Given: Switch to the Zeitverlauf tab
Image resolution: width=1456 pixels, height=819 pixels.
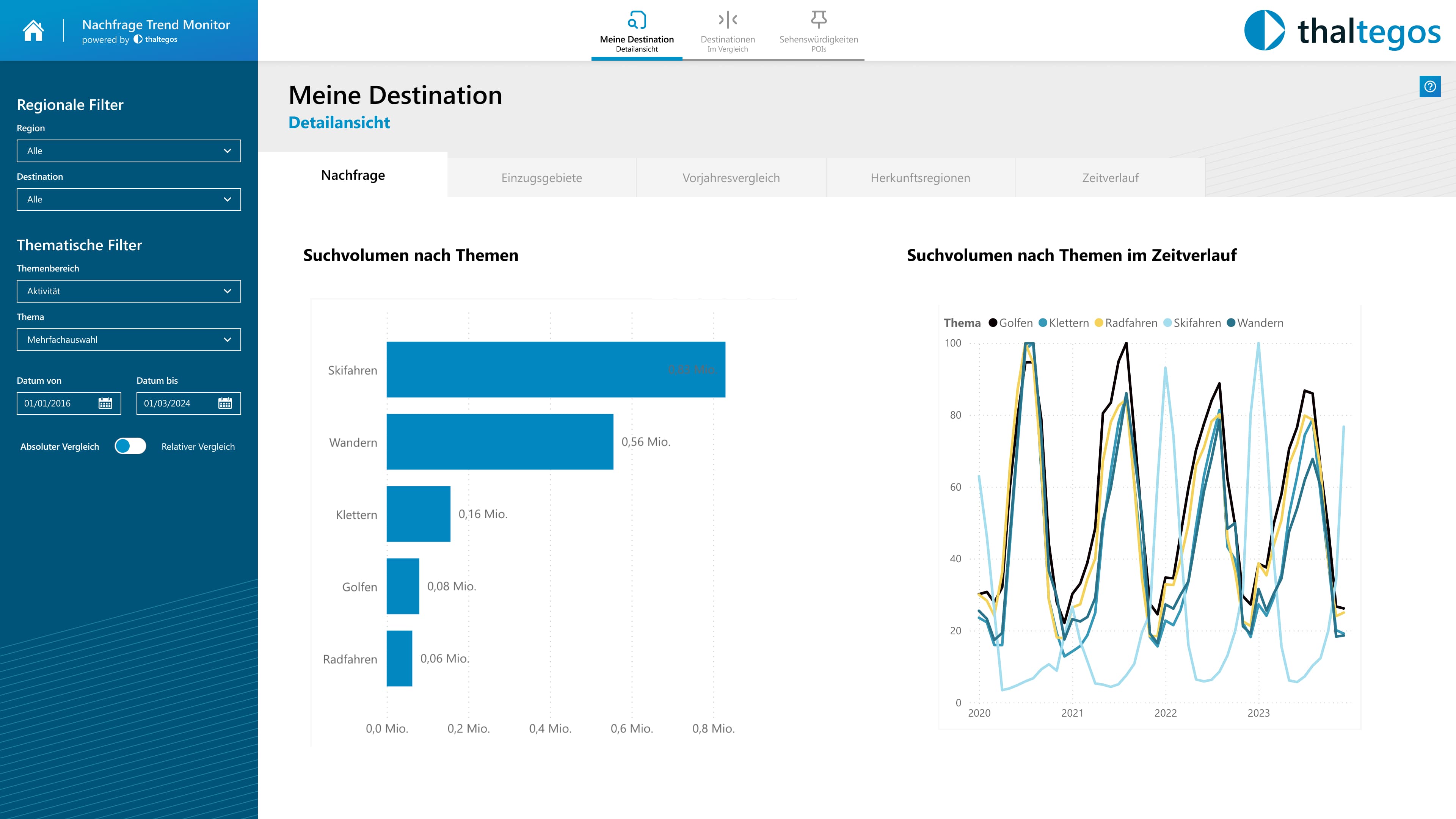Looking at the screenshot, I should pyautogui.click(x=1110, y=177).
